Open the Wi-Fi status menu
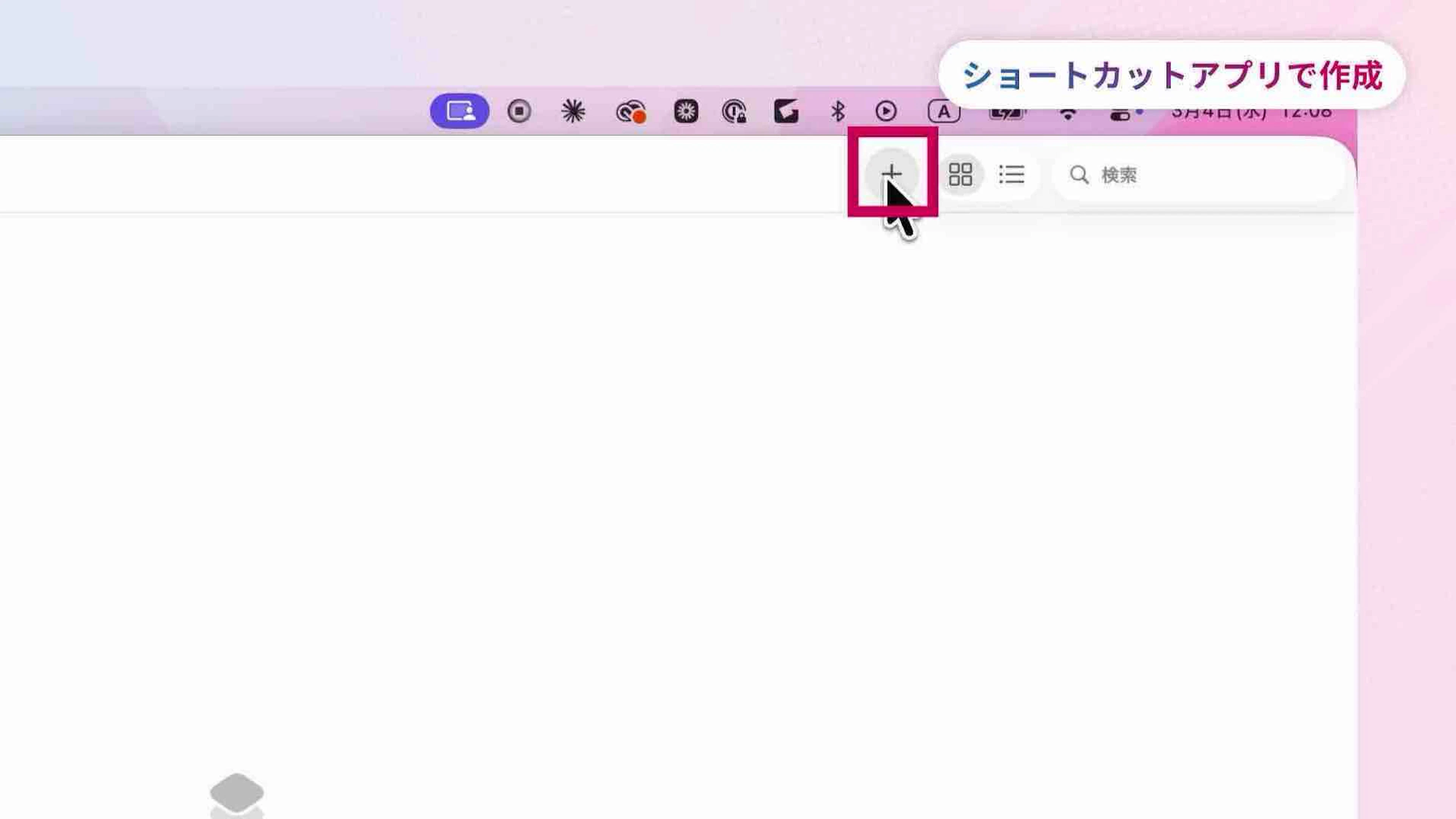 1067,115
